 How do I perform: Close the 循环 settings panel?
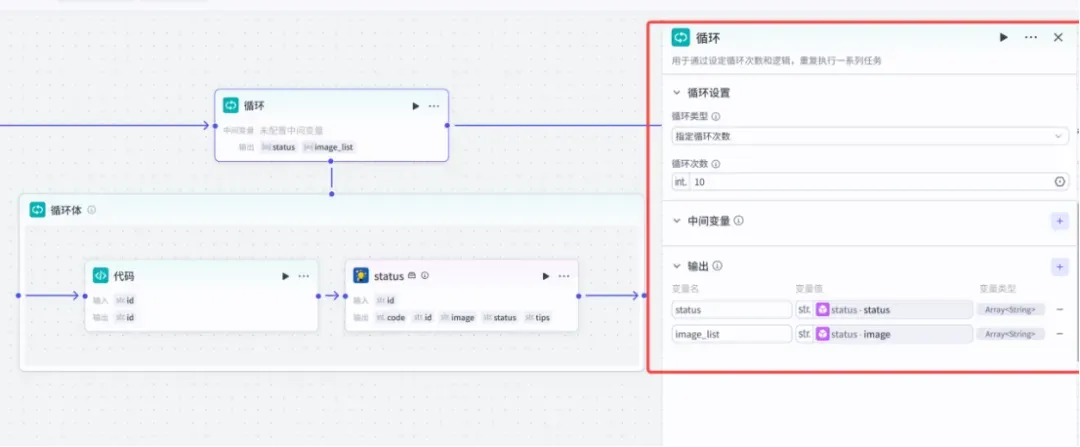[x=1058, y=37]
